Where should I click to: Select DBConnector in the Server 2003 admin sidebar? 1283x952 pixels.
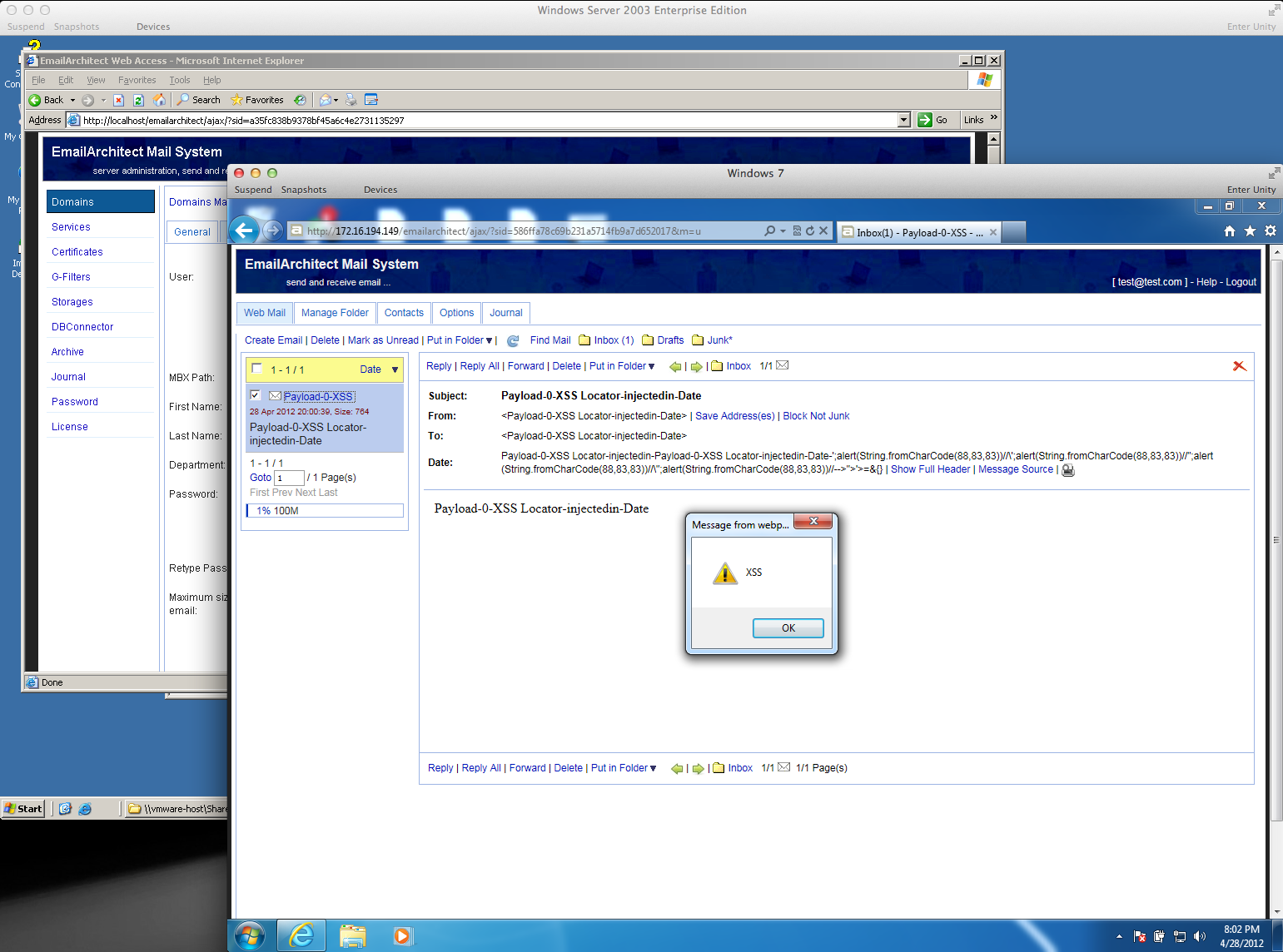[x=82, y=327]
